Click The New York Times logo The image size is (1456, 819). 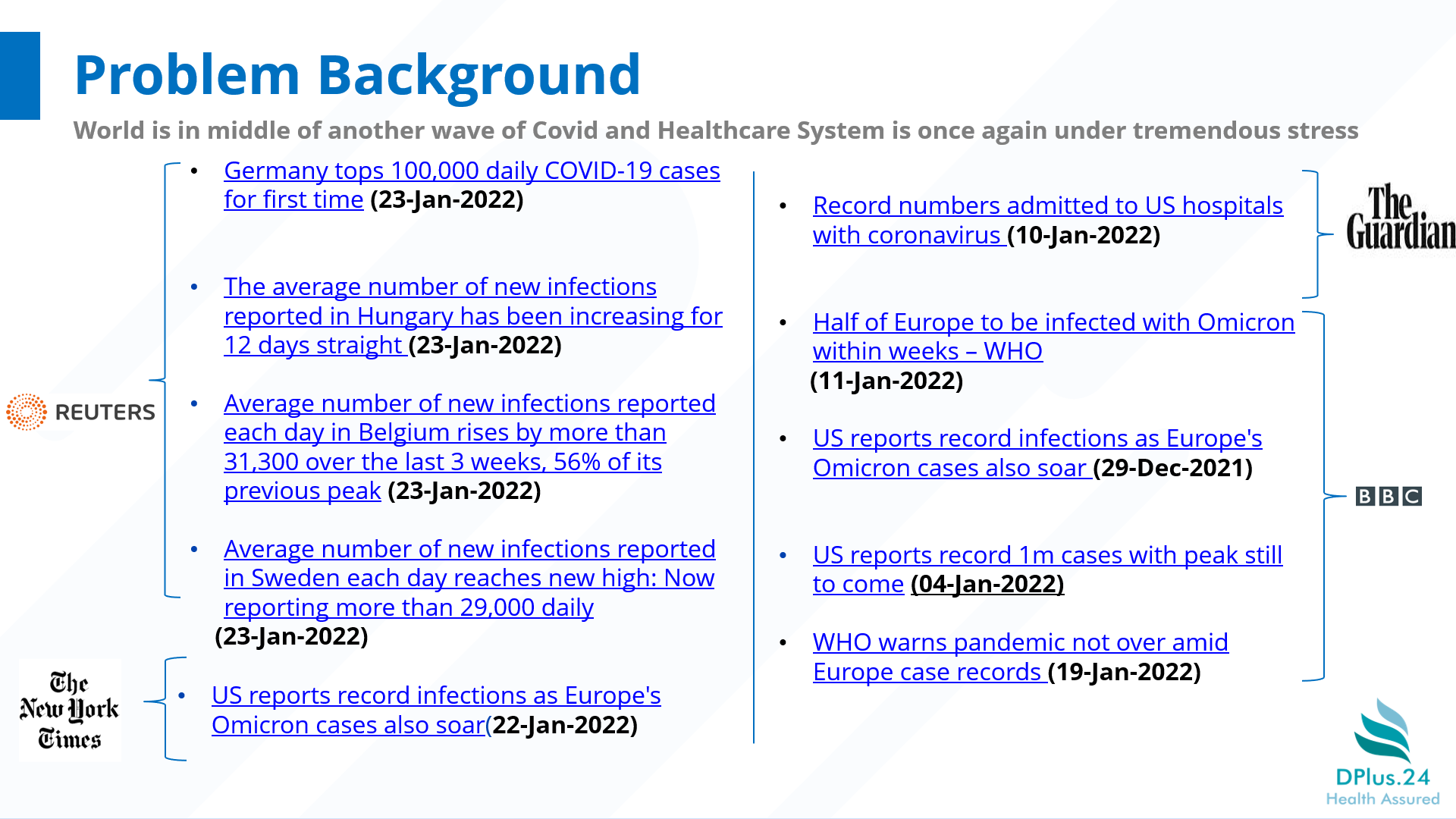(x=69, y=710)
